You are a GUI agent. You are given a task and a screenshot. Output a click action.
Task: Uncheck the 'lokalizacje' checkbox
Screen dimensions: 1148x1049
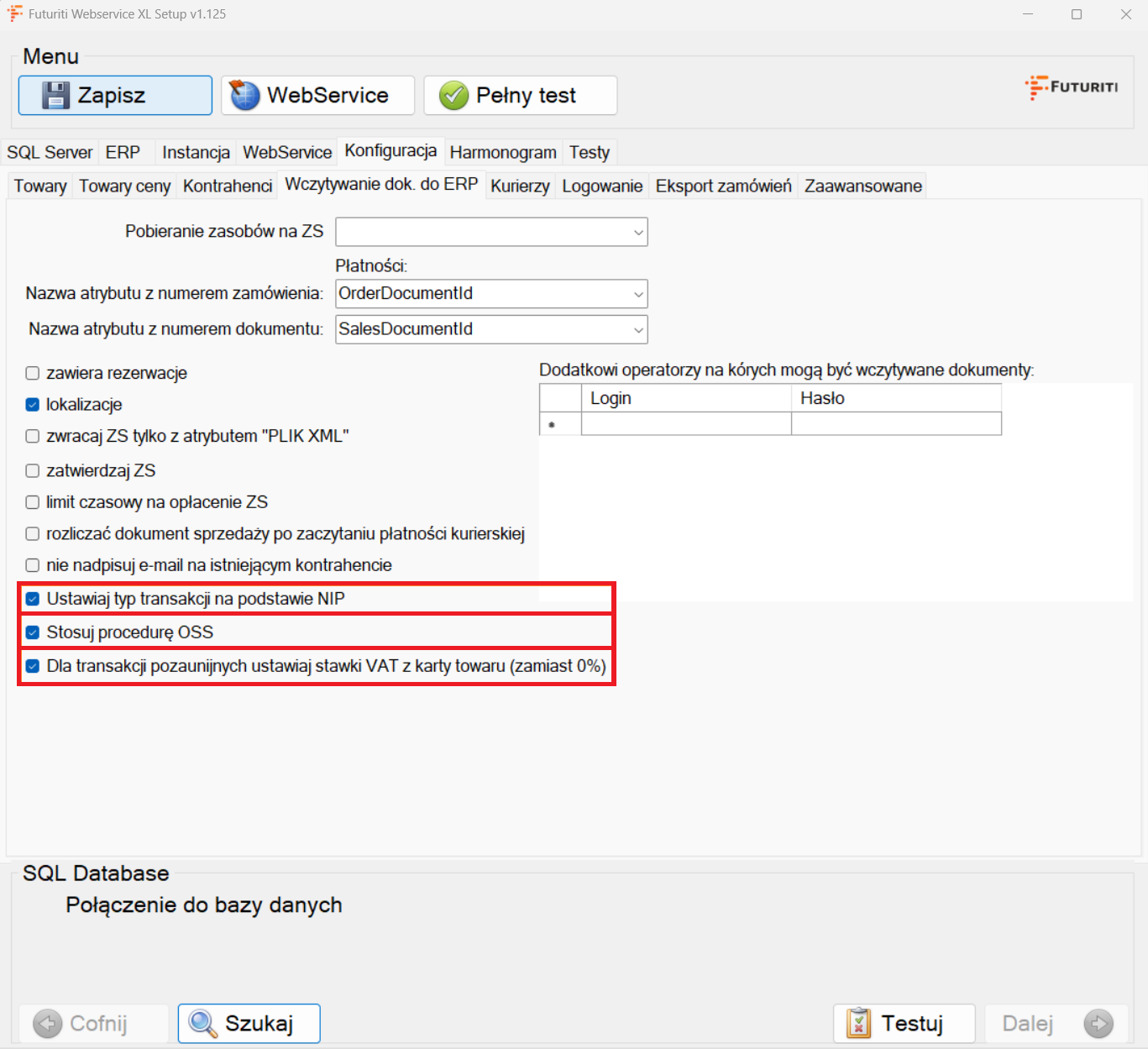pos(33,405)
